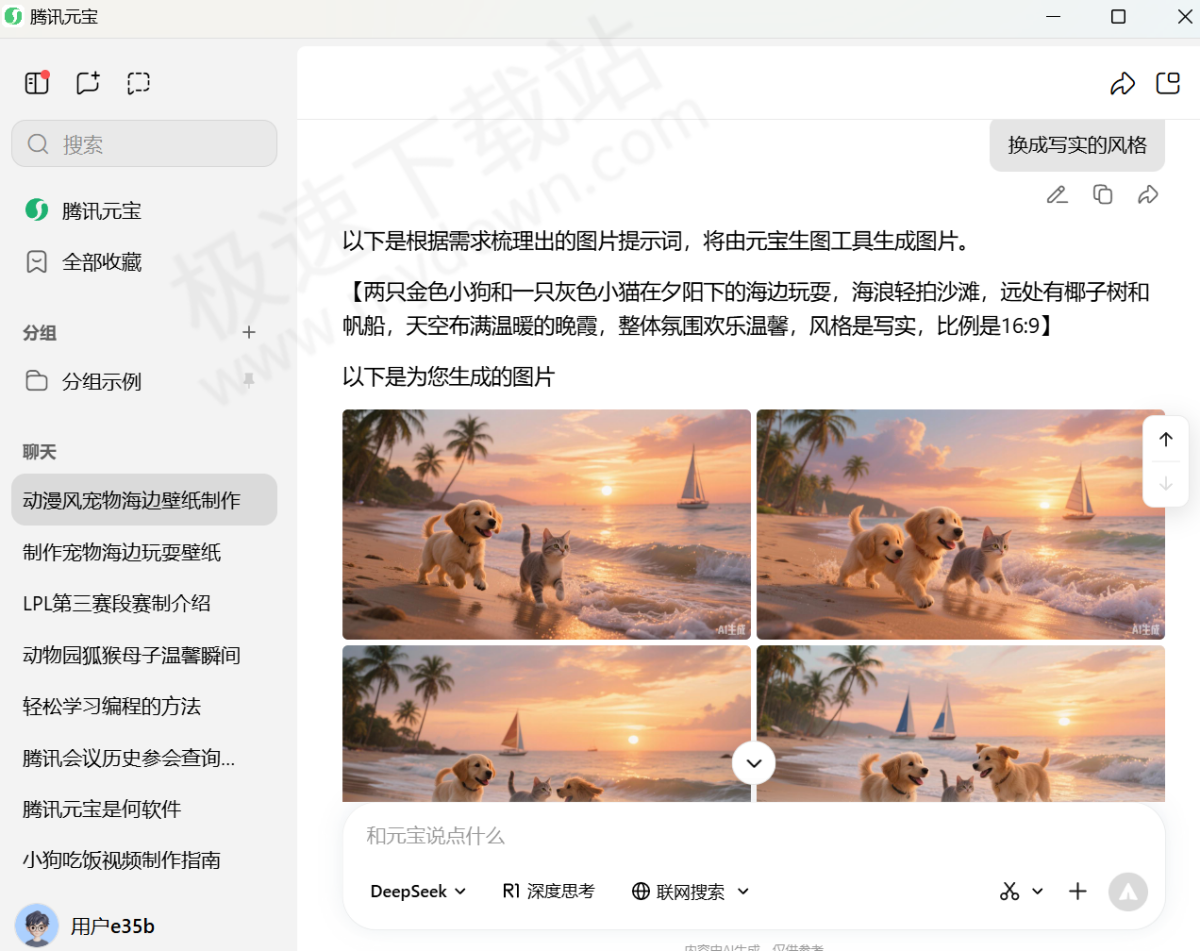
Task: Copy the generated prompt message
Action: tap(1102, 195)
